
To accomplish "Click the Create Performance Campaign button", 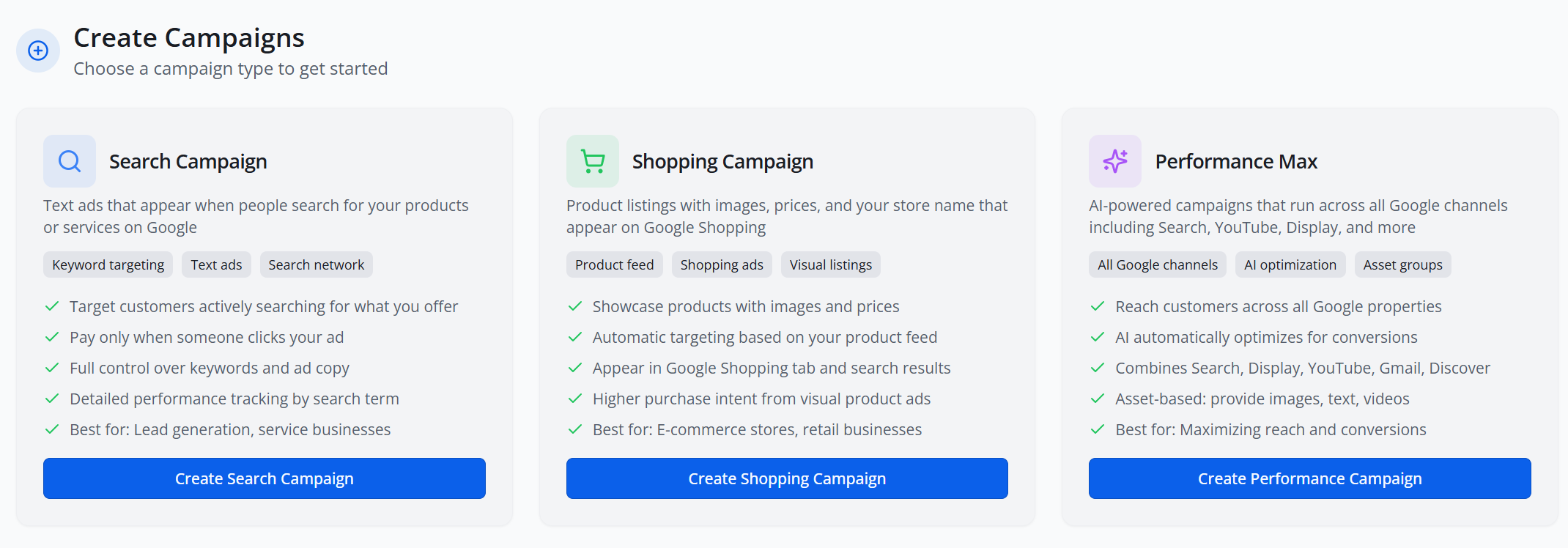I will pyautogui.click(x=1309, y=478).
